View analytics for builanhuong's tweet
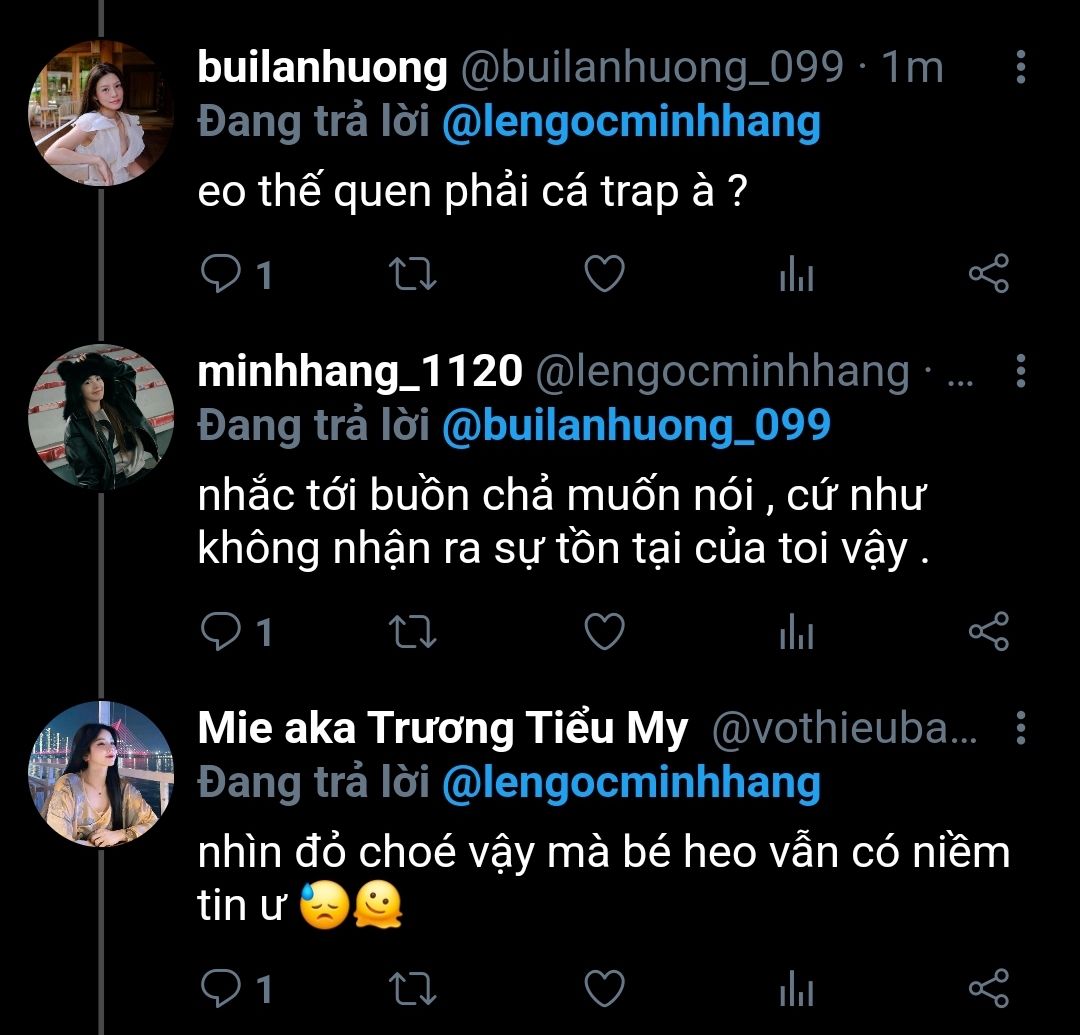Viewport: 1080px width, 1035px height. pyautogui.click(x=796, y=275)
